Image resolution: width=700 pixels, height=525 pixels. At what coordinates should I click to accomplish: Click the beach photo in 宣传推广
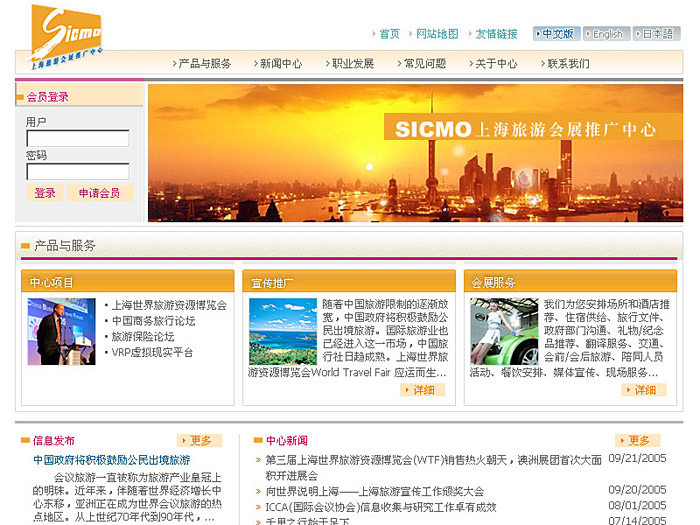(283, 332)
